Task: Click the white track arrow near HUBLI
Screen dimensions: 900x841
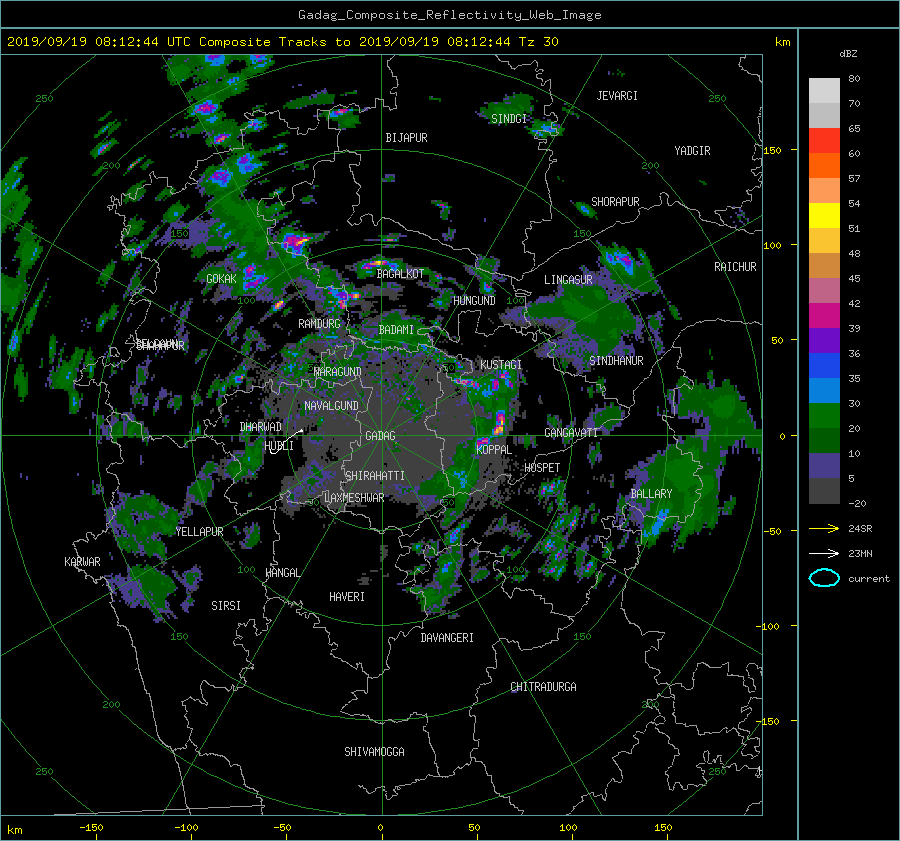Action: [286, 441]
